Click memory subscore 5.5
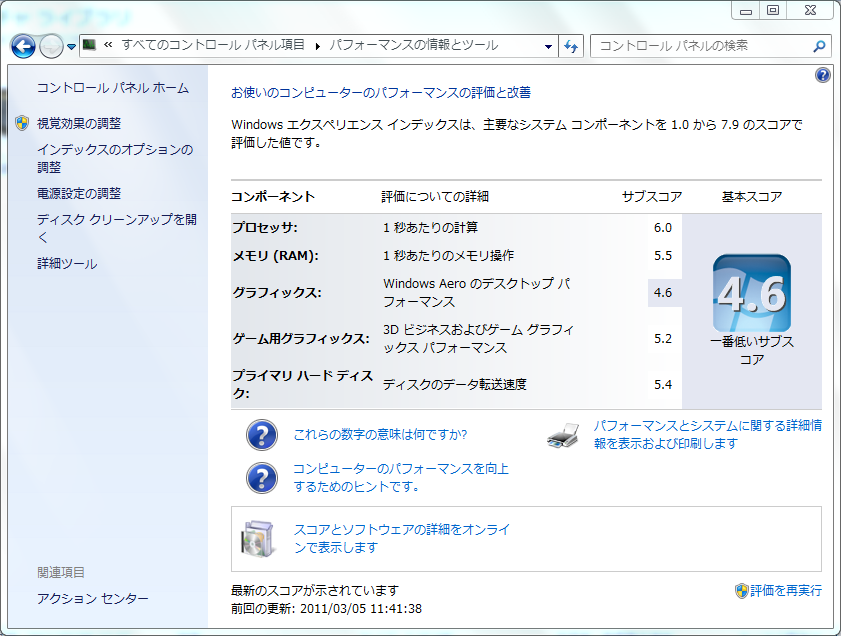841x636 pixels. click(x=663, y=256)
